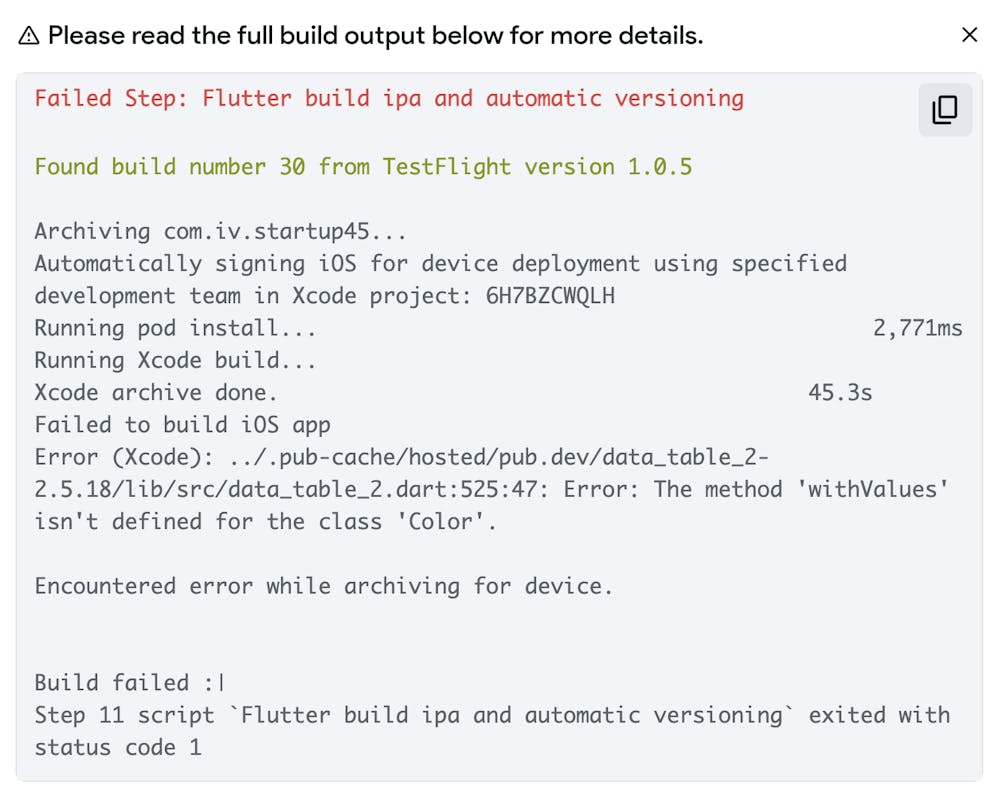Click the 'Running pod install...' line
1000x796 pixels.
pos(175,328)
